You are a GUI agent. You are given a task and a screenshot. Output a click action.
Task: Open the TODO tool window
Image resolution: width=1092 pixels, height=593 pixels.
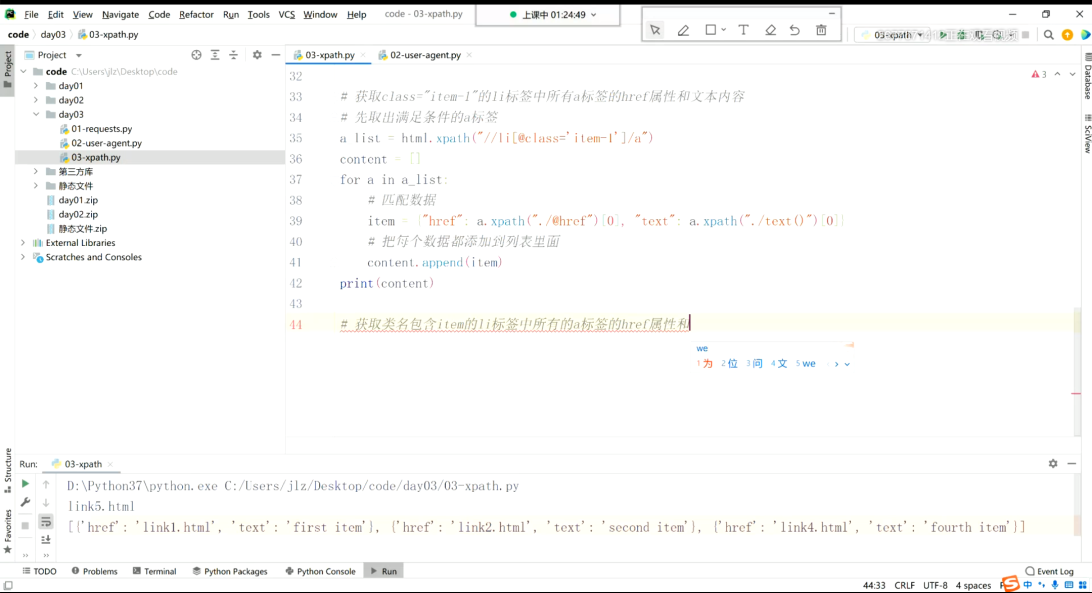[x=39, y=571]
